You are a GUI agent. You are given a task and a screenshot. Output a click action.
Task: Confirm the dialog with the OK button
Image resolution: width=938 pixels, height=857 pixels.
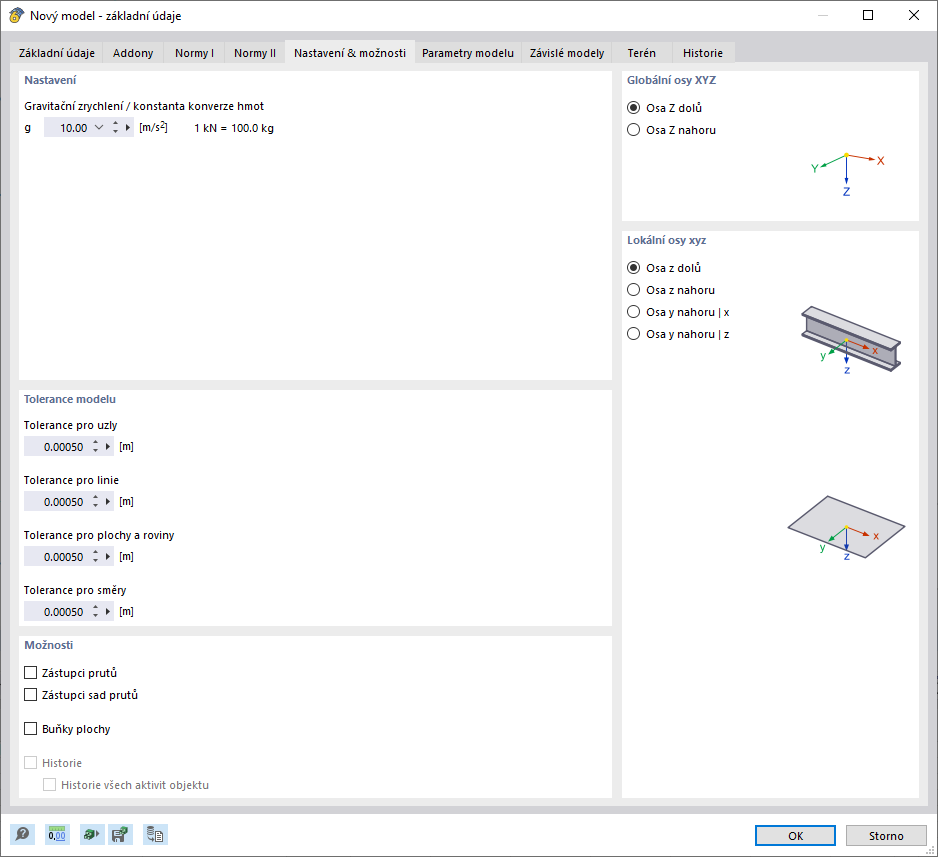pyautogui.click(x=795, y=835)
